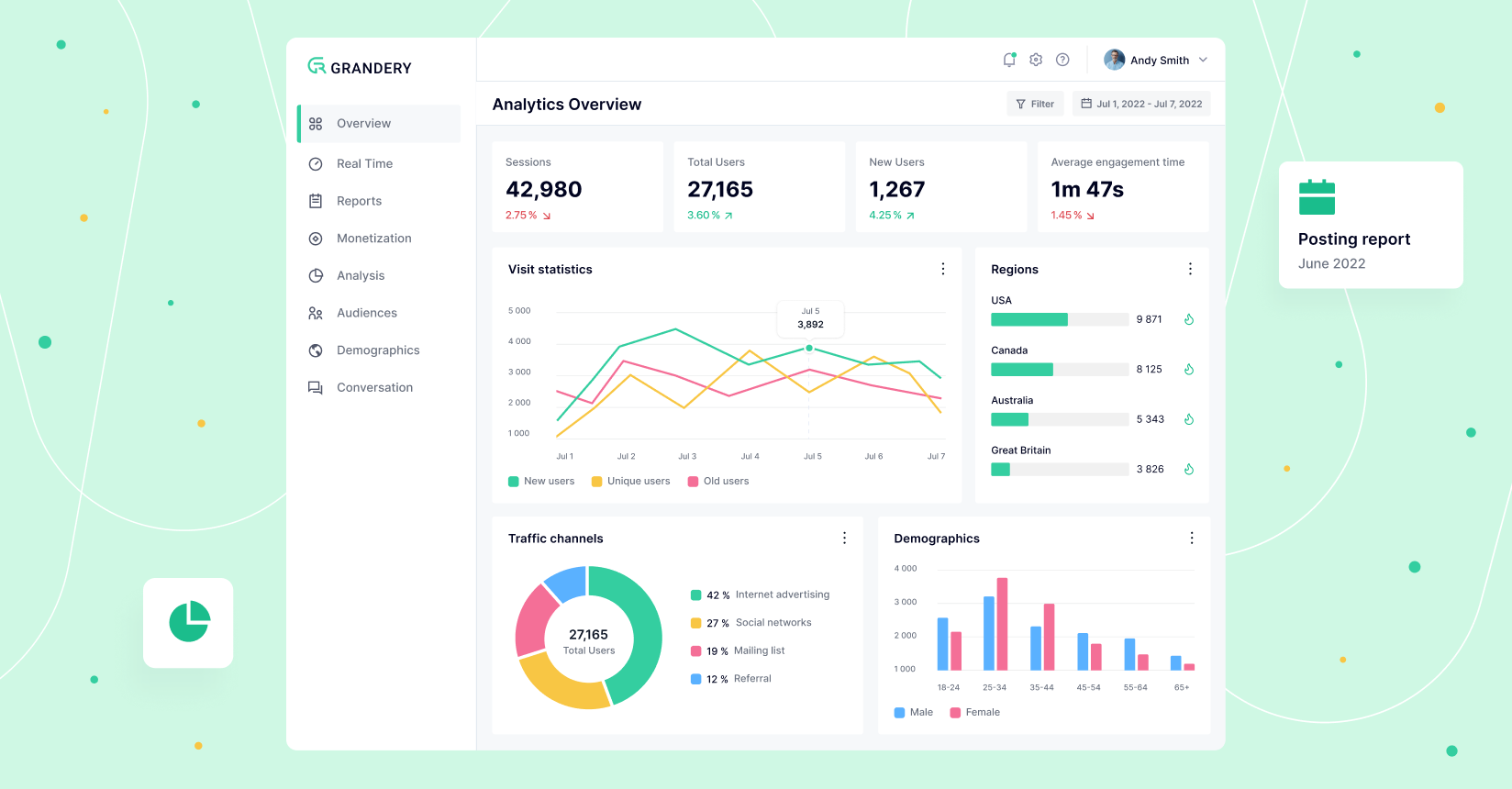Screen dimensions: 1512x789
Task: Click the fire icon next to USA
Action: (x=1188, y=319)
